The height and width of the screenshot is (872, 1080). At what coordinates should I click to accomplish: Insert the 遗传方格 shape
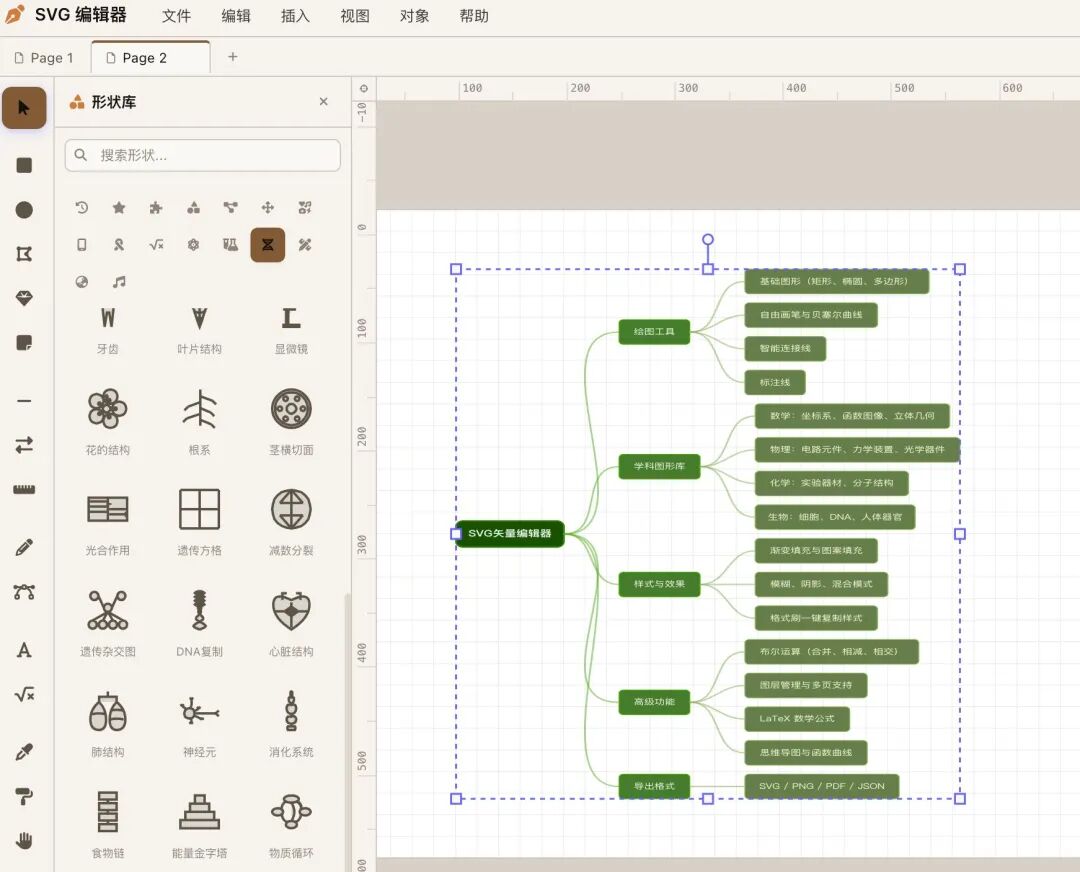click(199, 522)
